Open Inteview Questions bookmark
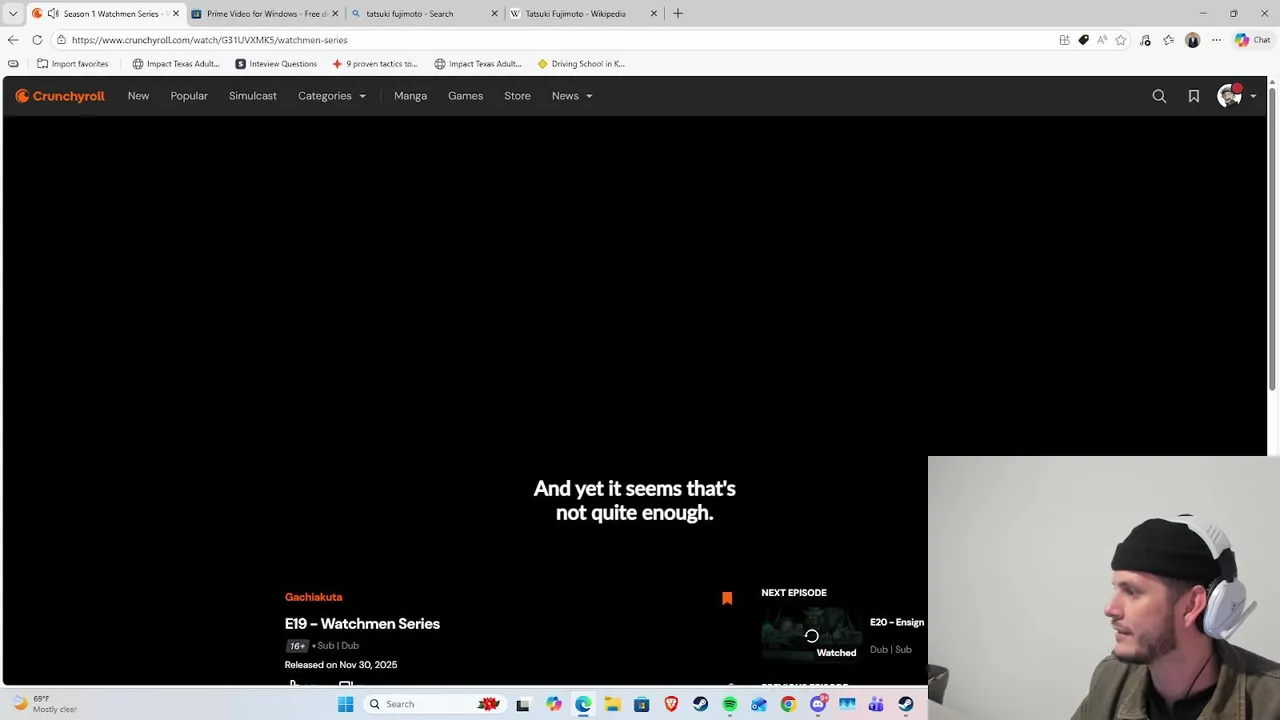 [x=276, y=64]
